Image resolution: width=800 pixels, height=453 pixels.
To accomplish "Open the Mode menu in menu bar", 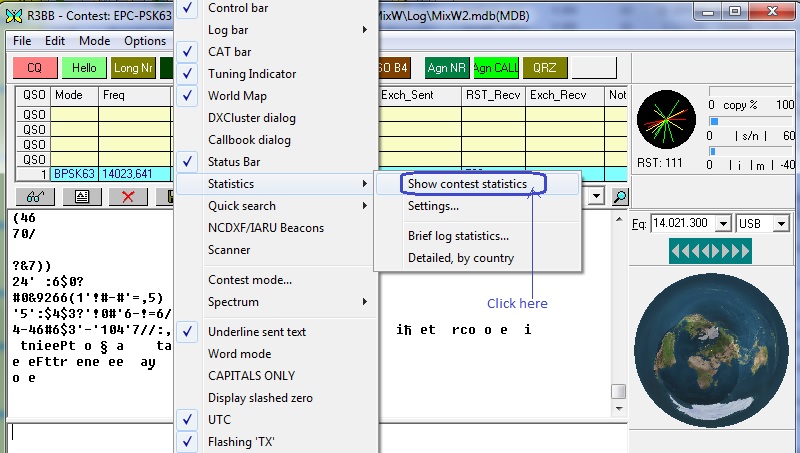I will click(95, 41).
